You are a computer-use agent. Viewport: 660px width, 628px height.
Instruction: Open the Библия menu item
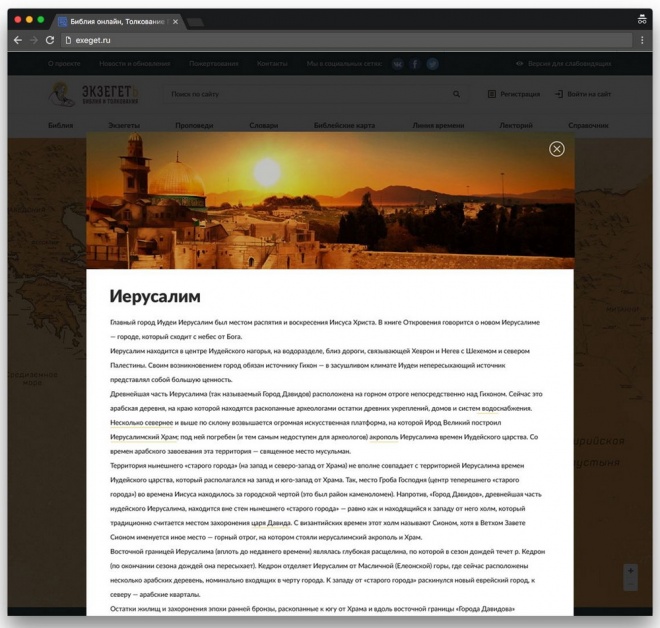61,125
